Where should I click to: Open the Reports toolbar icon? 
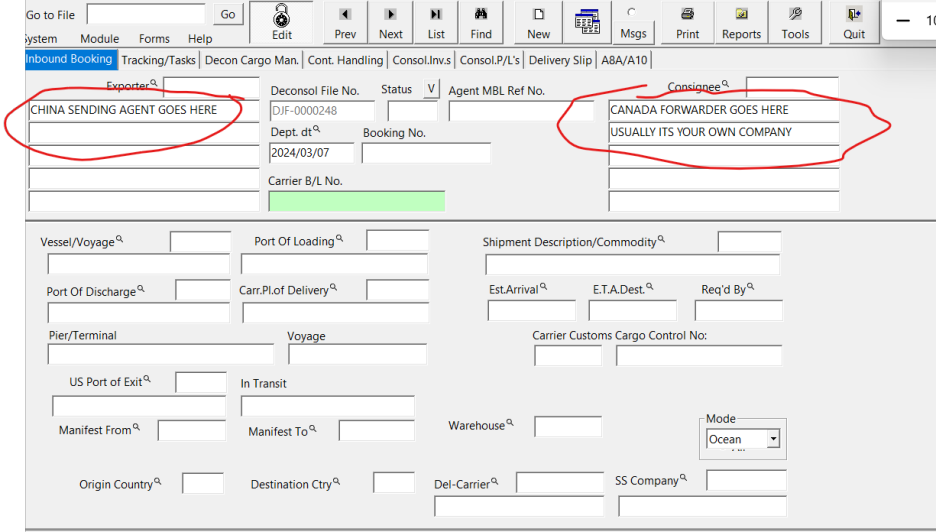[x=741, y=14]
